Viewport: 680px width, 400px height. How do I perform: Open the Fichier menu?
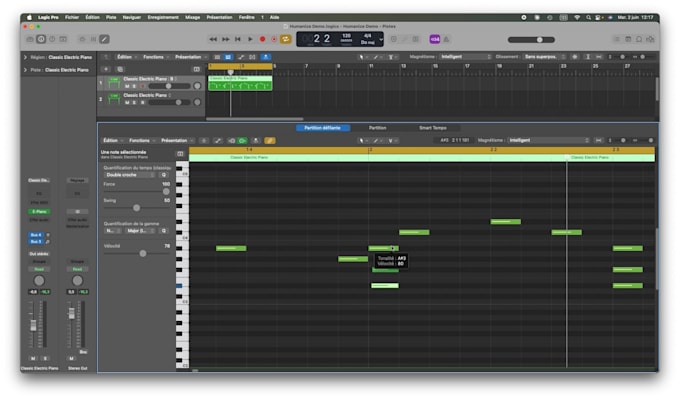(72, 17)
